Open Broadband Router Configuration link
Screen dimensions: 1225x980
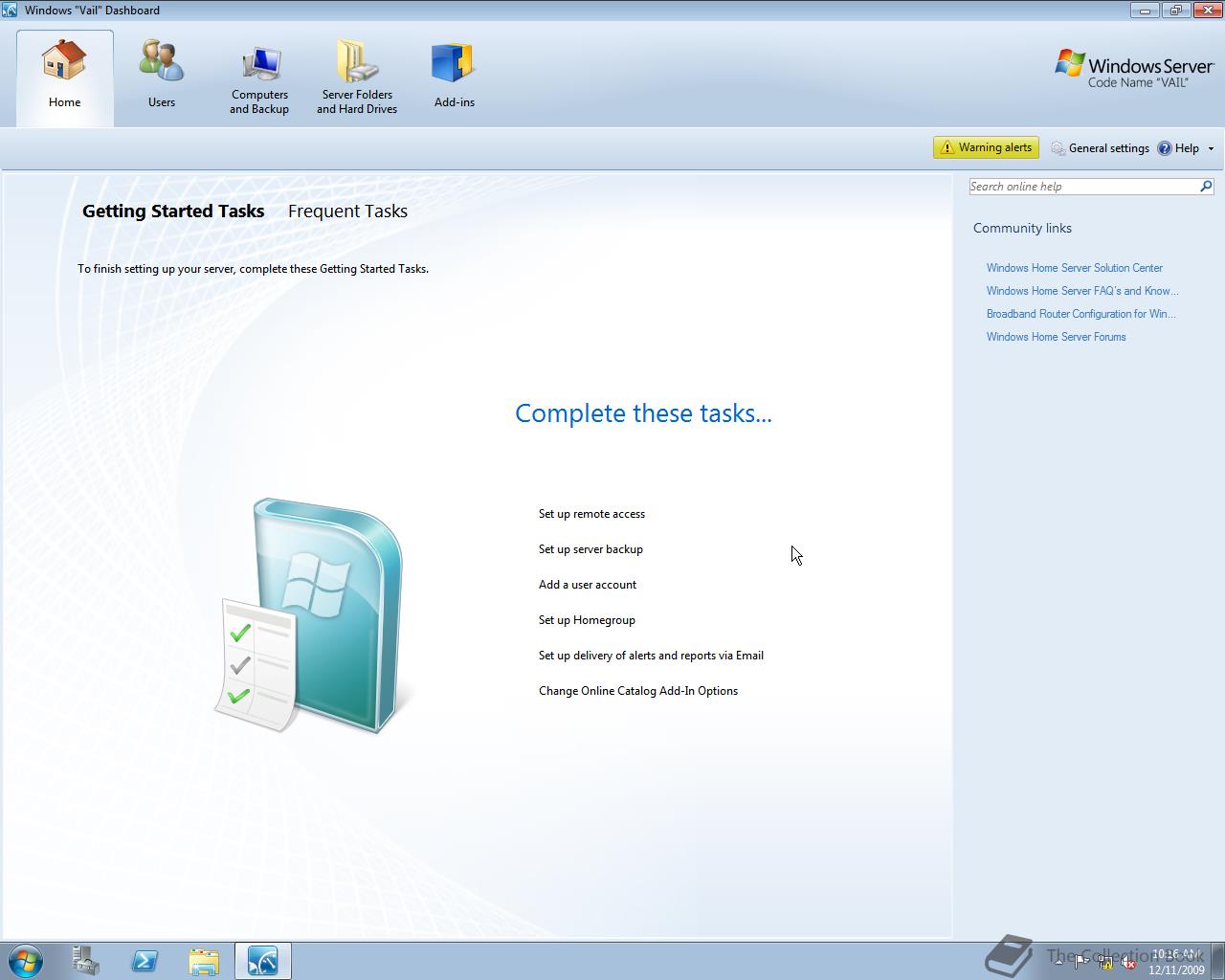pyautogui.click(x=1081, y=314)
